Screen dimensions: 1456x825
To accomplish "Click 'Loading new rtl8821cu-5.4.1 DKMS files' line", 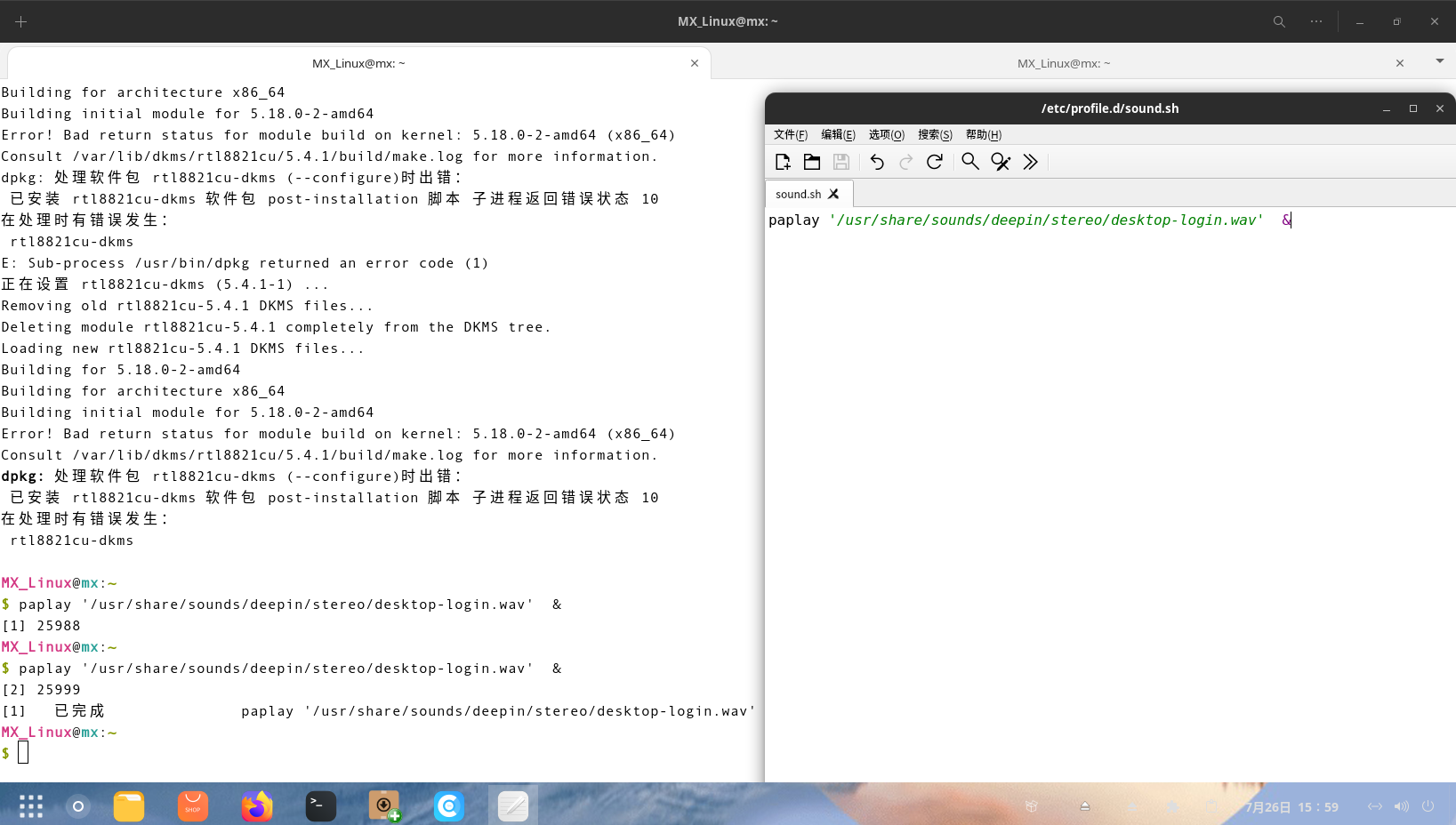I will [183, 348].
